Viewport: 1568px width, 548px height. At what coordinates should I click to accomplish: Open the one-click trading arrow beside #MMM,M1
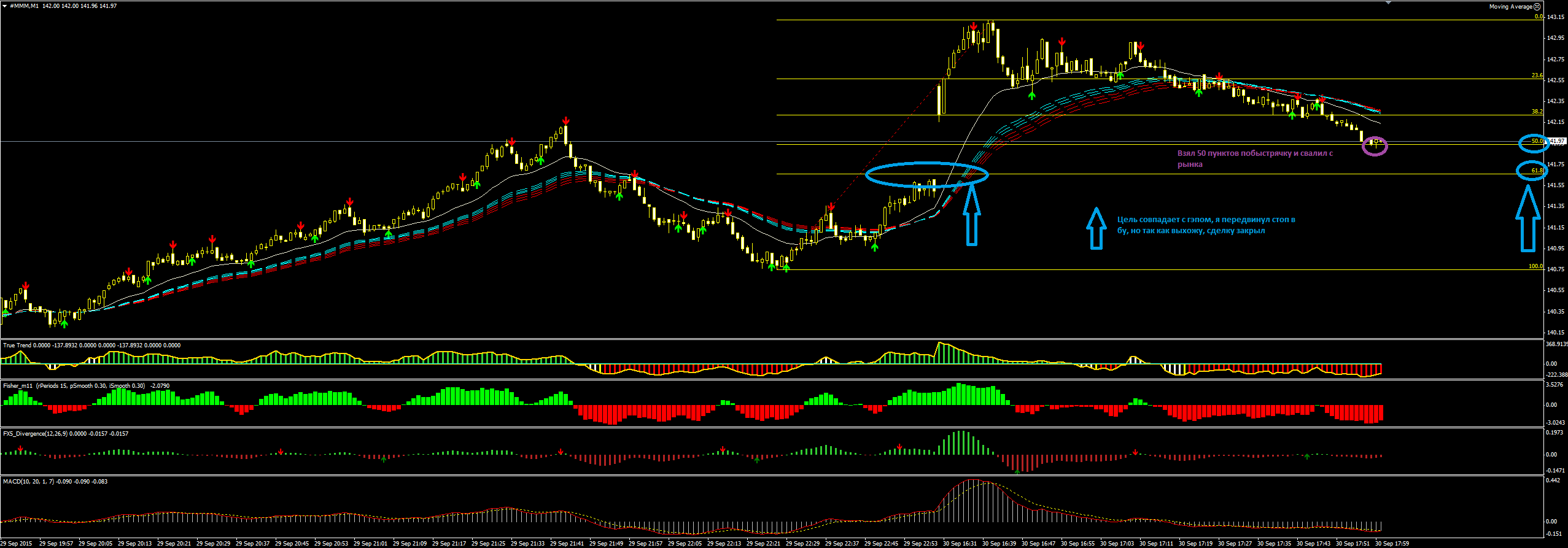point(5,6)
